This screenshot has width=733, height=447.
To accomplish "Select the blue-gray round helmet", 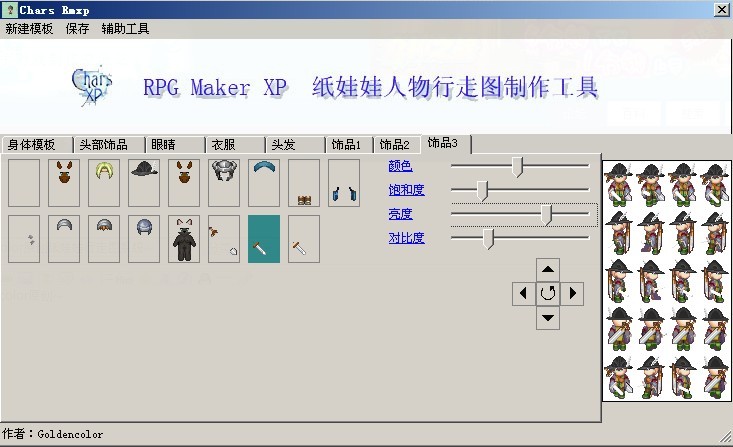I will (x=144, y=239).
